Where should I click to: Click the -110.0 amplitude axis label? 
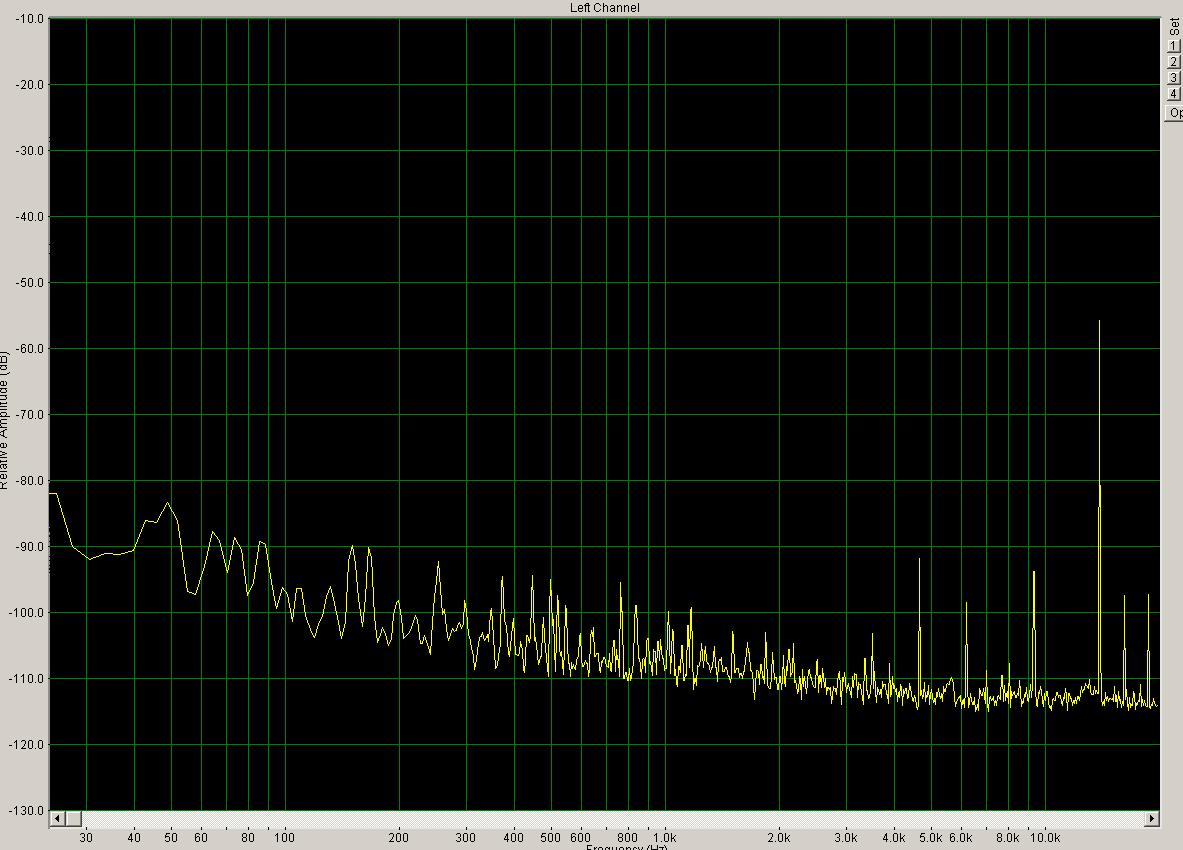(26, 679)
